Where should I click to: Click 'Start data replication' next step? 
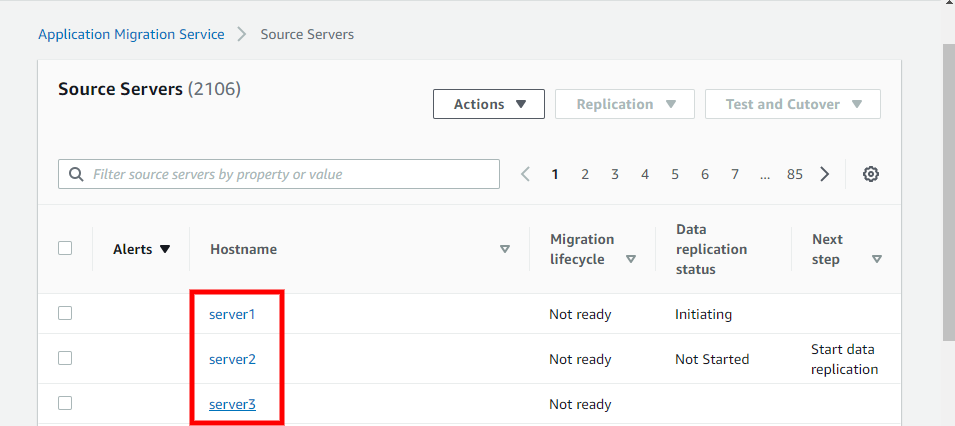[845, 360]
